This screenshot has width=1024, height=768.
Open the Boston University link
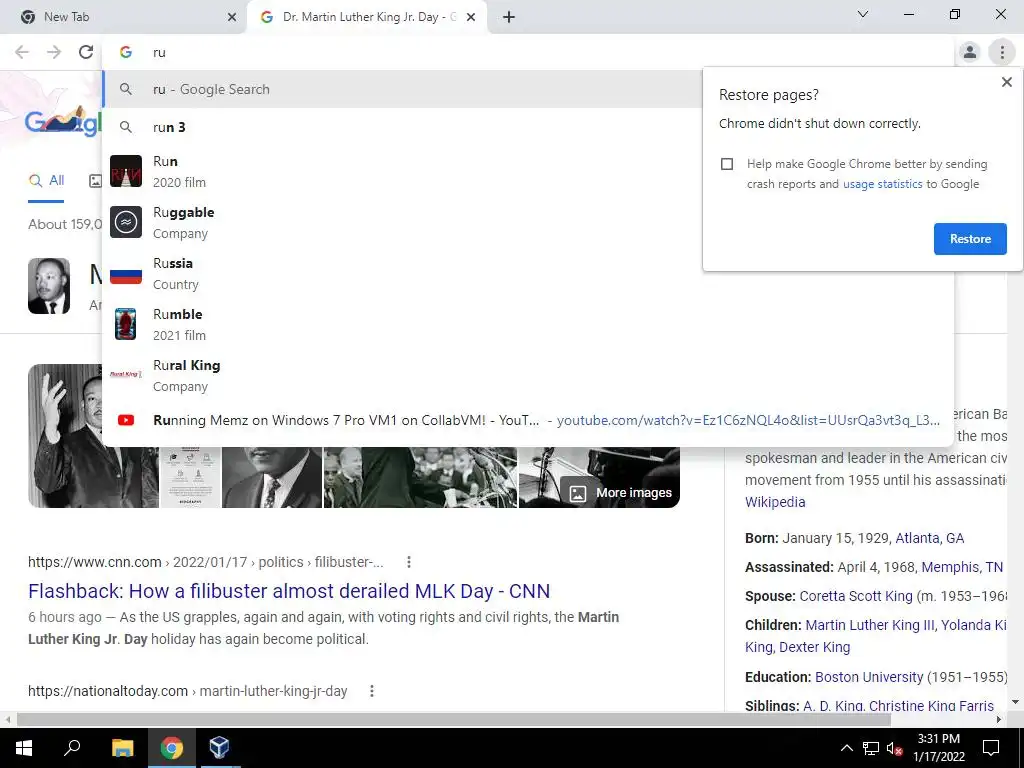click(x=869, y=677)
